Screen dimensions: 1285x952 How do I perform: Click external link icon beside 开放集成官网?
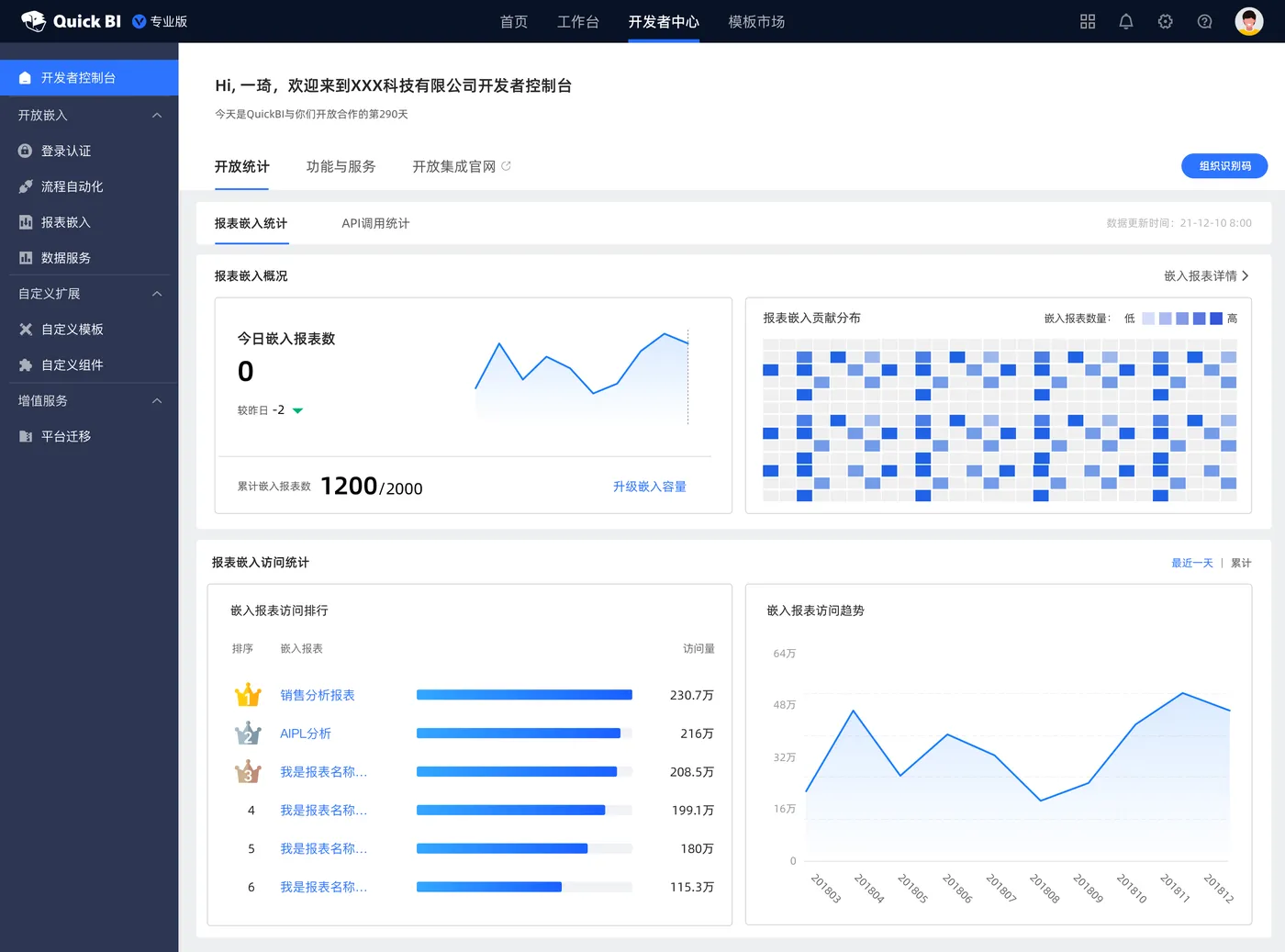506,166
